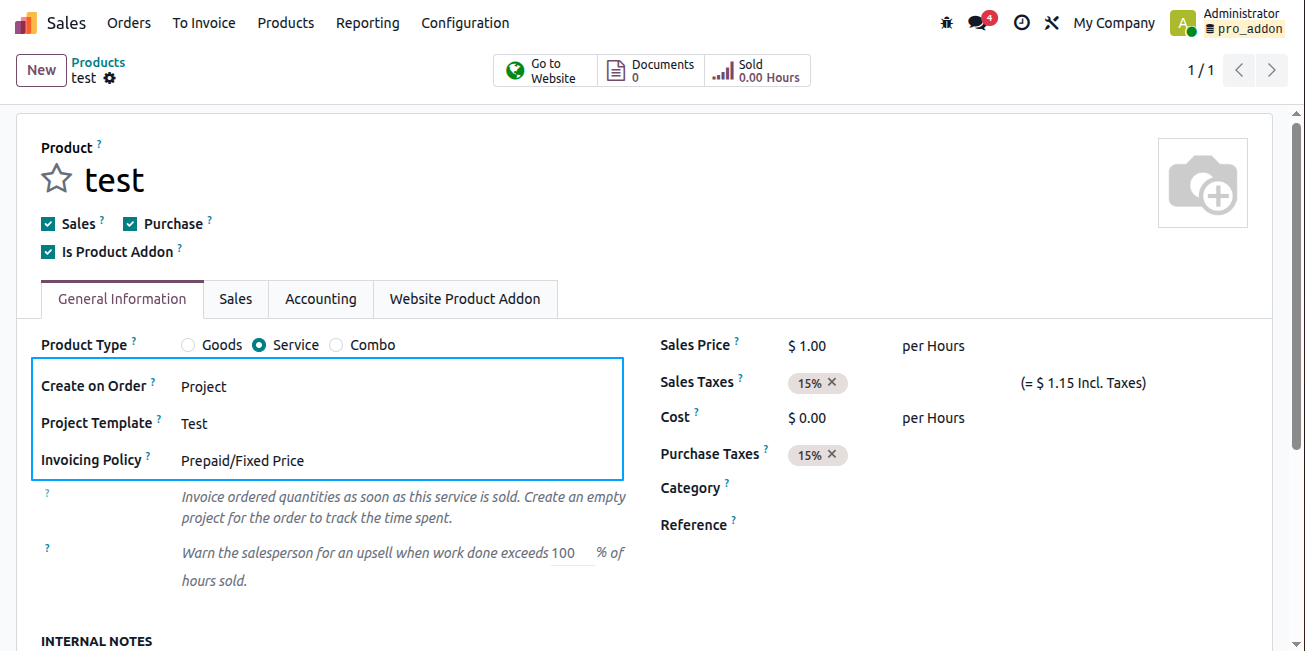
Task: Remove the 15% Purchase Taxes tag
Action: tap(832, 454)
